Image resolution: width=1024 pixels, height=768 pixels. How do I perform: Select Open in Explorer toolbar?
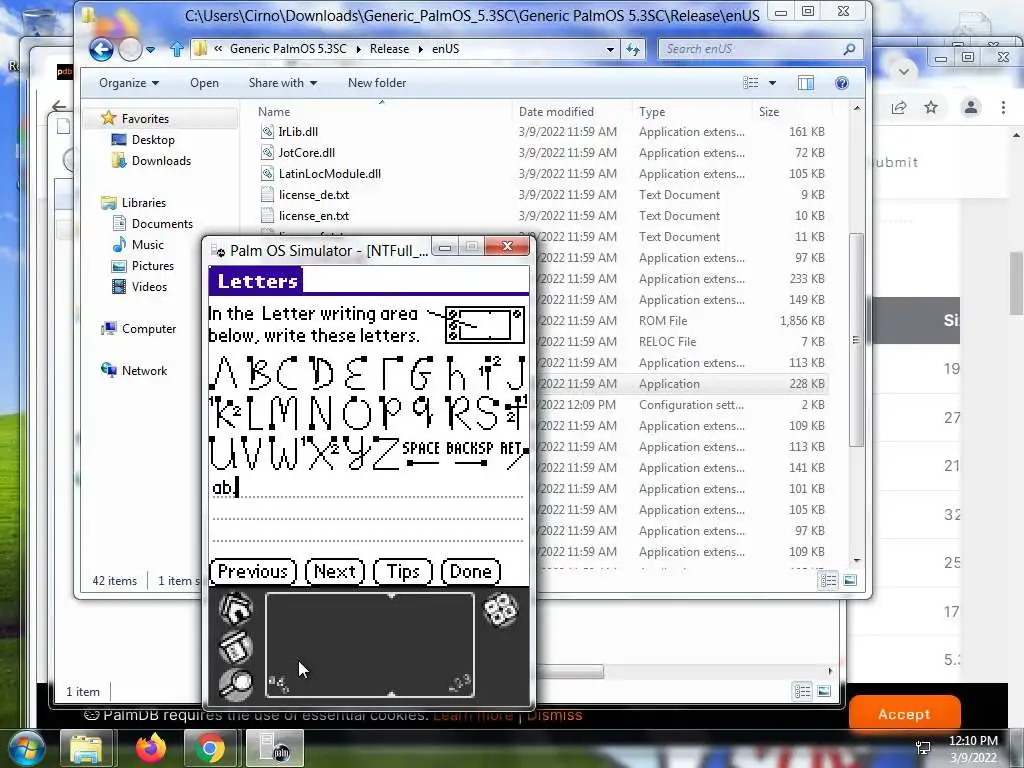204,83
